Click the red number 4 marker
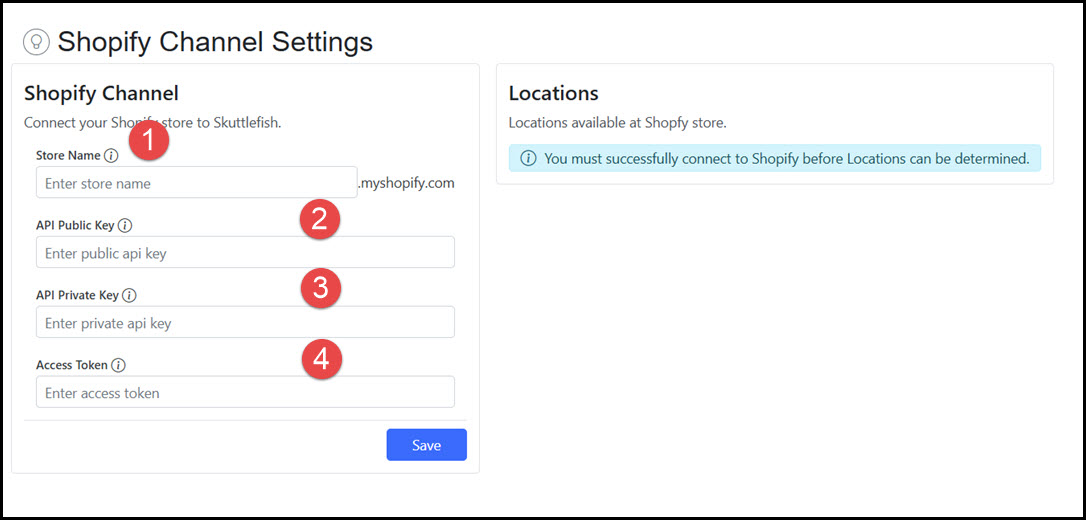Viewport: 1086px width, 520px height. tap(321, 359)
